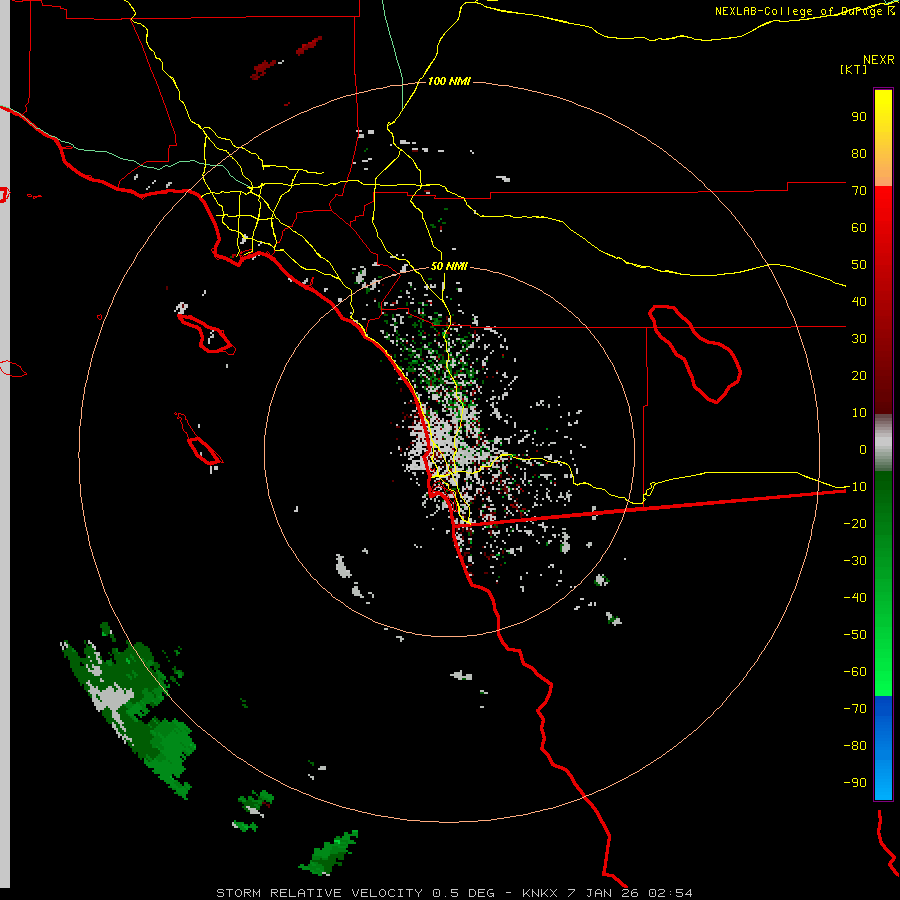Click the positive 90 scale label
Image resolution: width=900 pixels, height=900 pixels.
(859, 117)
